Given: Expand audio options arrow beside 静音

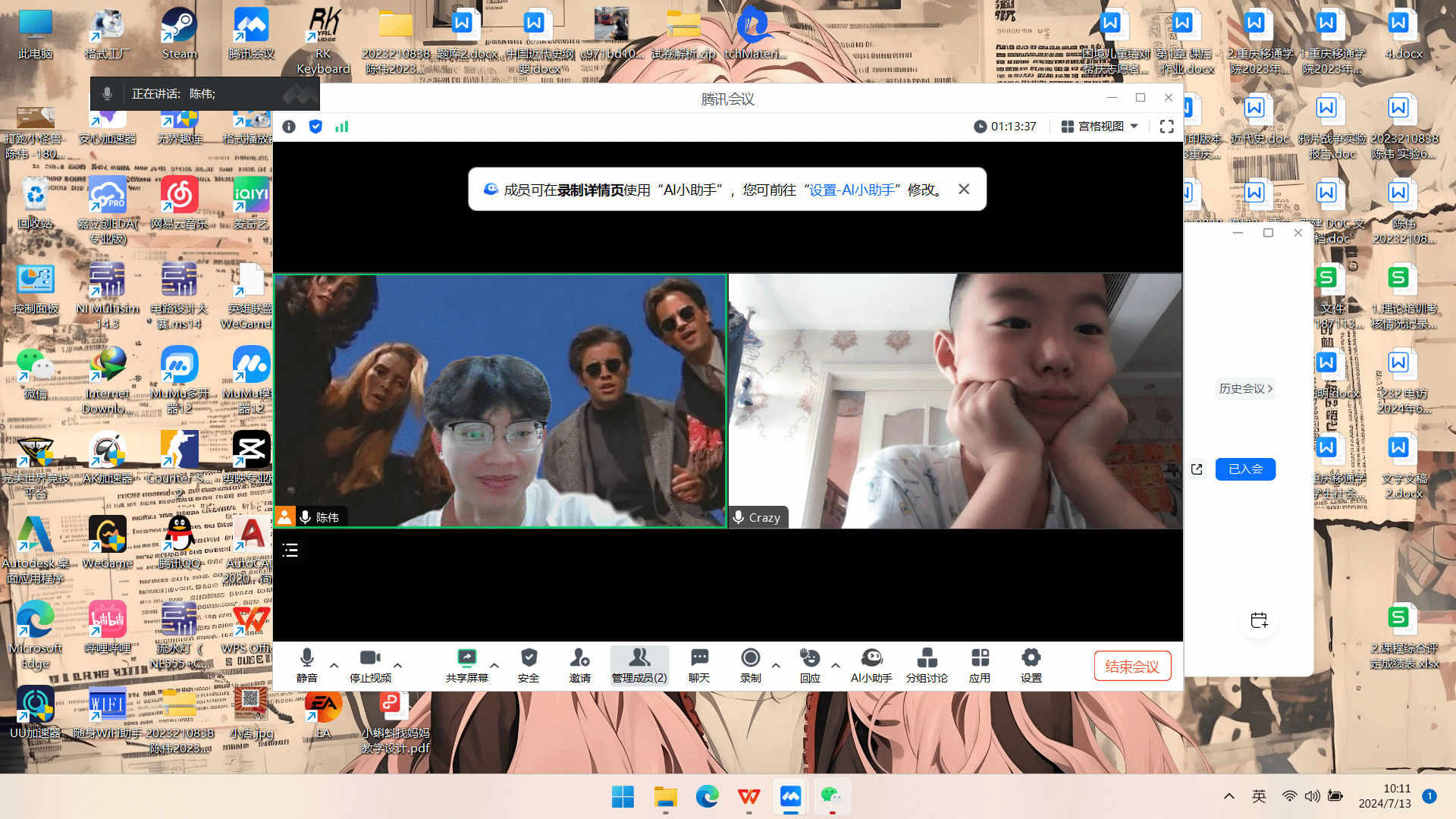Looking at the screenshot, I should pos(334,666).
